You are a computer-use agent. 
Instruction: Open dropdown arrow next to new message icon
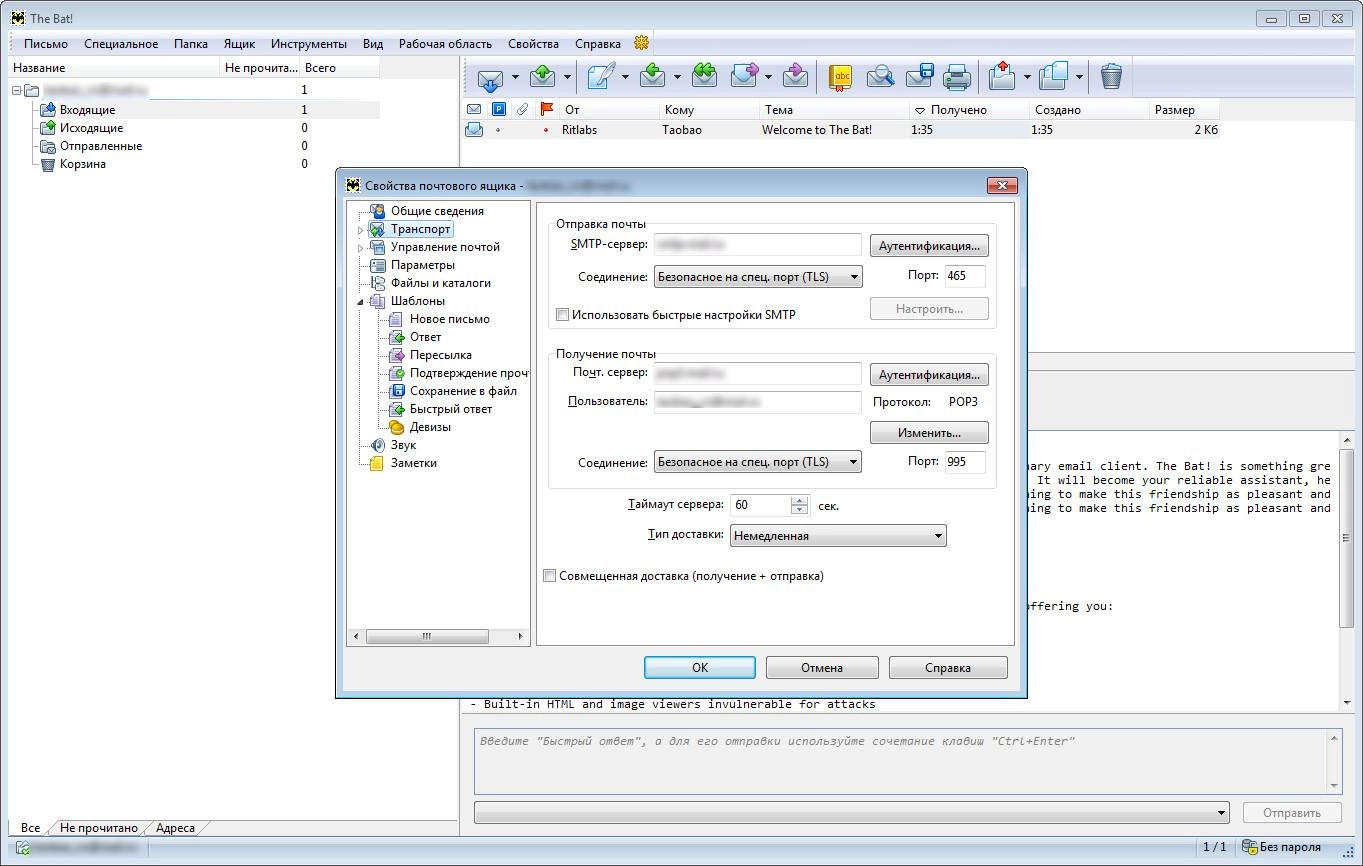pyautogui.click(x=625, y=77)
